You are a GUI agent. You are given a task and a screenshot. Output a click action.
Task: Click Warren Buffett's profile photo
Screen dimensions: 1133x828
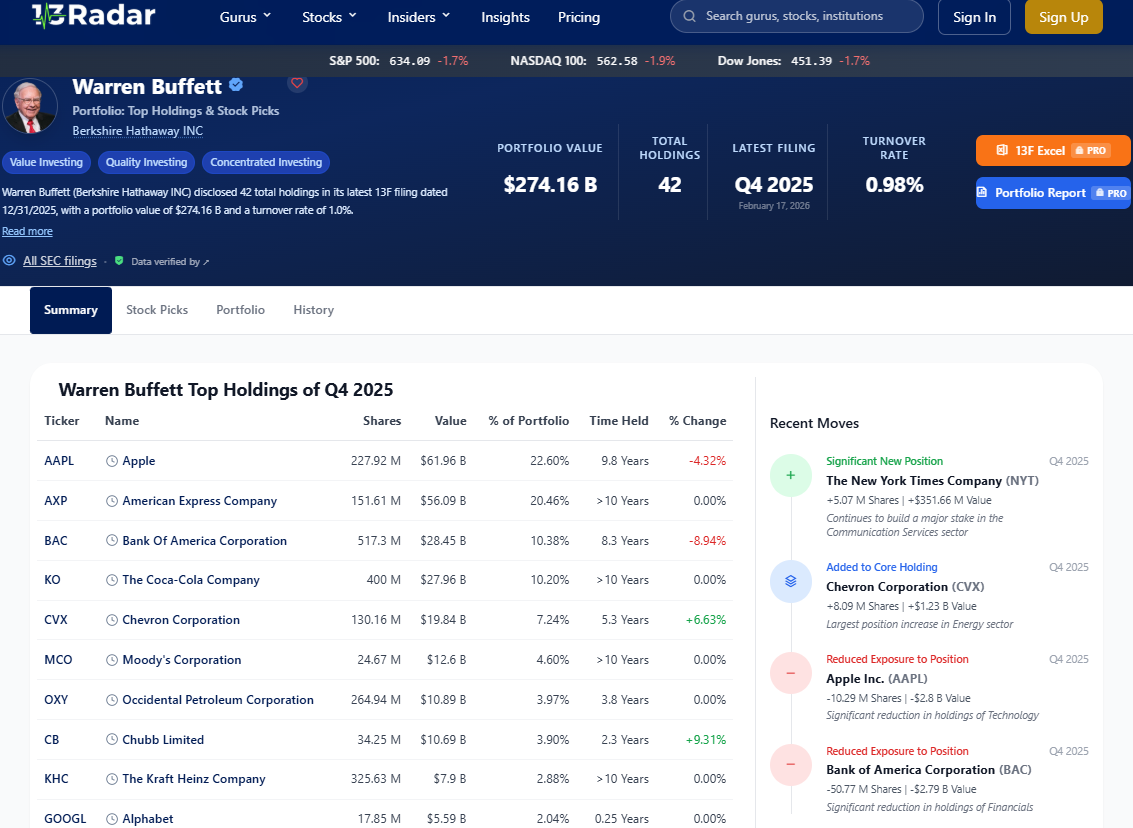[30, 106]
